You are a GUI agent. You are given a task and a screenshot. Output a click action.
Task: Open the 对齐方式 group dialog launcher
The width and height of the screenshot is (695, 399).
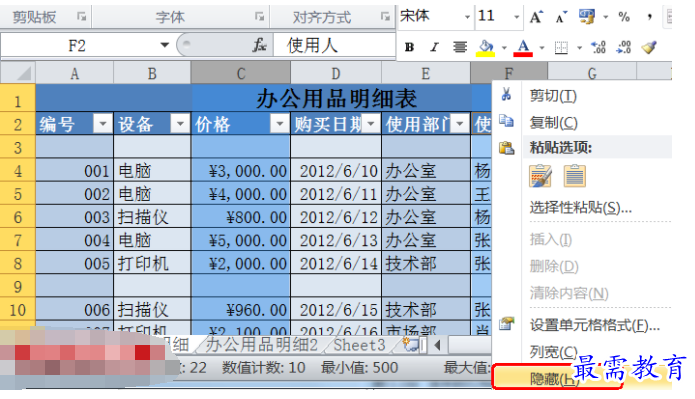coord(385,17)
